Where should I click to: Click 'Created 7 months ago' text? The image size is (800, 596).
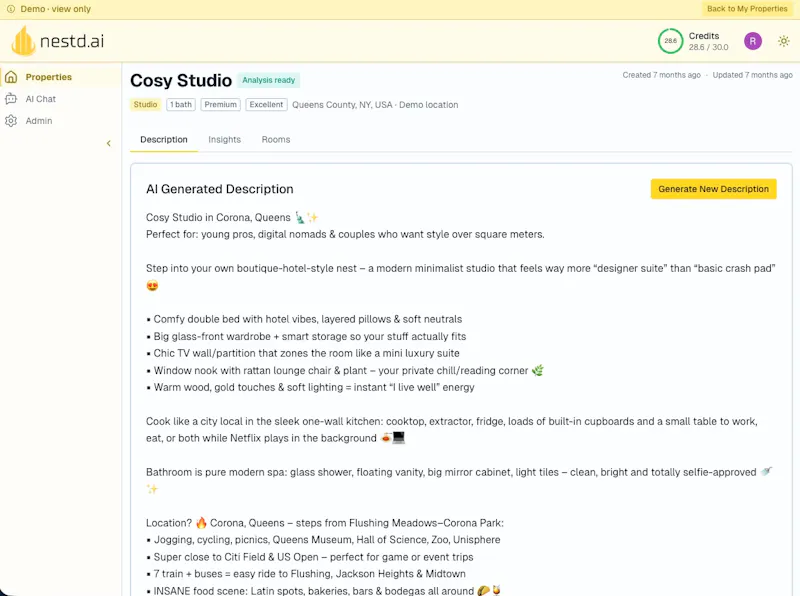(661, 75)
